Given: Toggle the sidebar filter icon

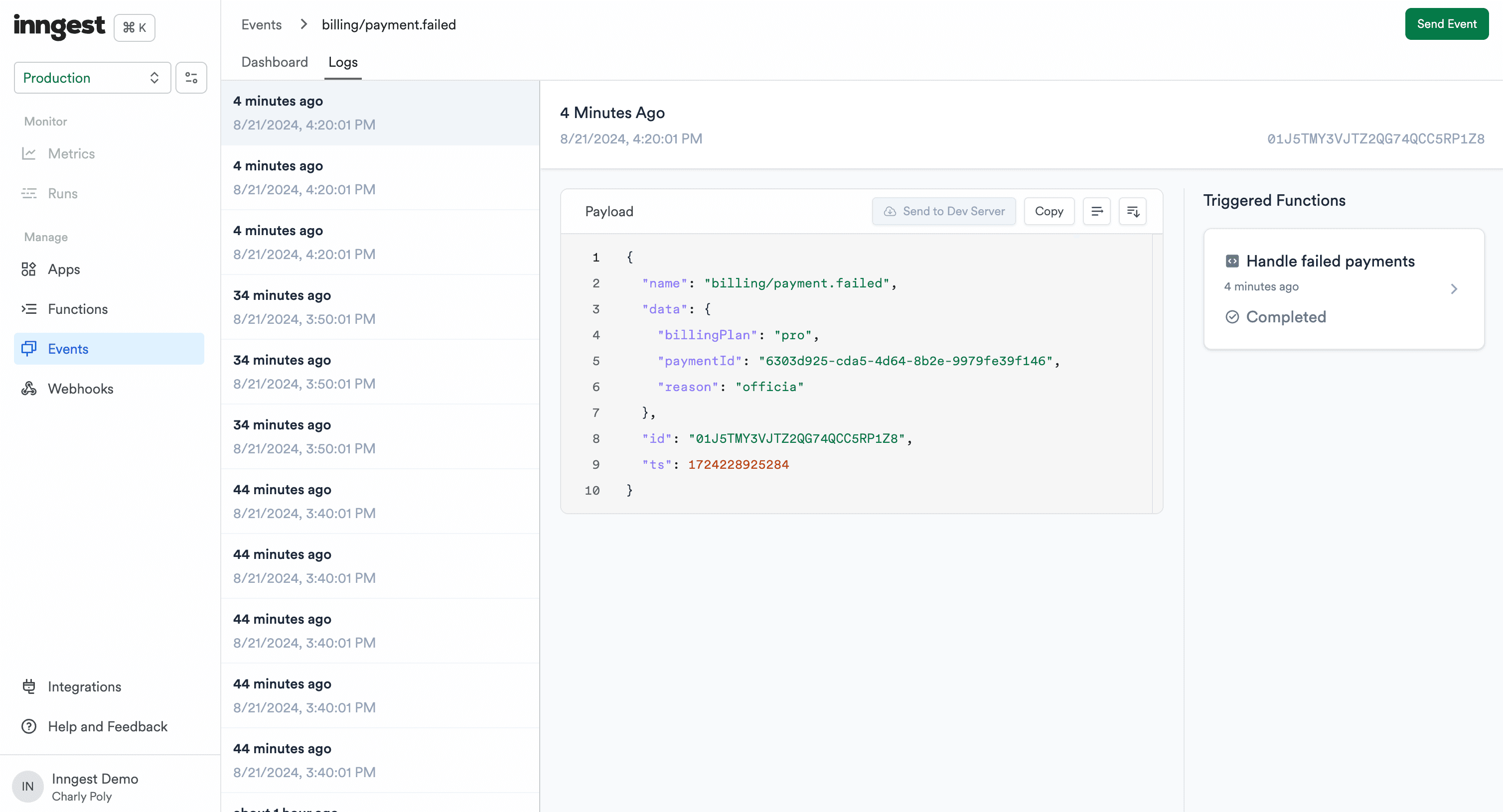Looking at the screenshot, I should pyautogui.click(x=191, y=77).
